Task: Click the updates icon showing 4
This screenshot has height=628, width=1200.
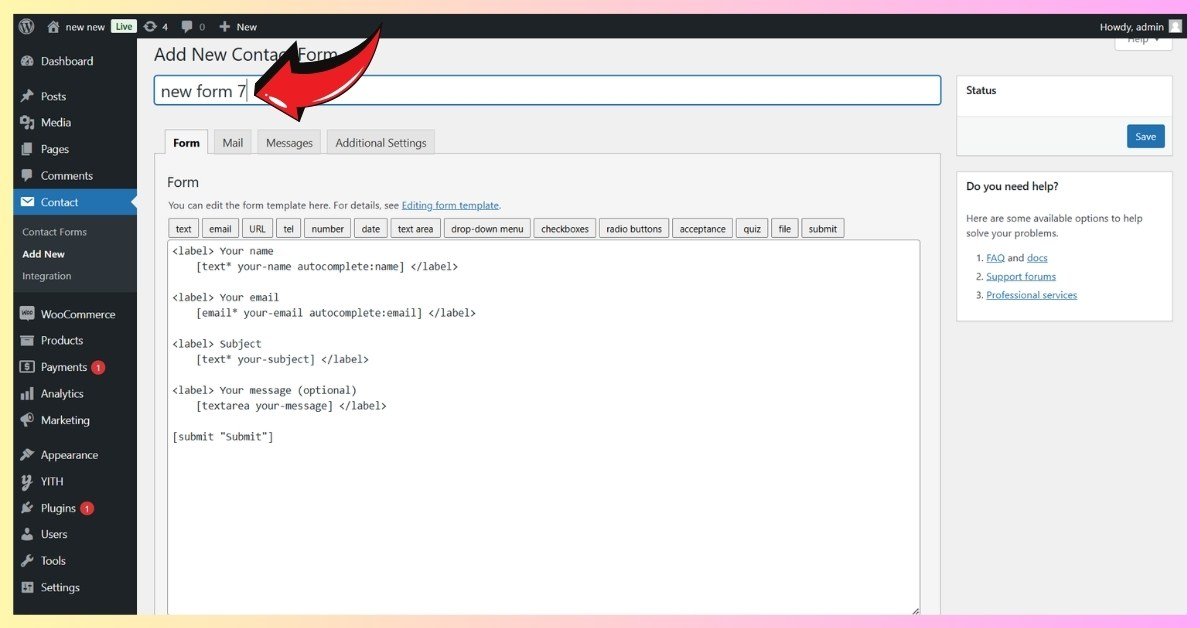Action: [150, 27]
